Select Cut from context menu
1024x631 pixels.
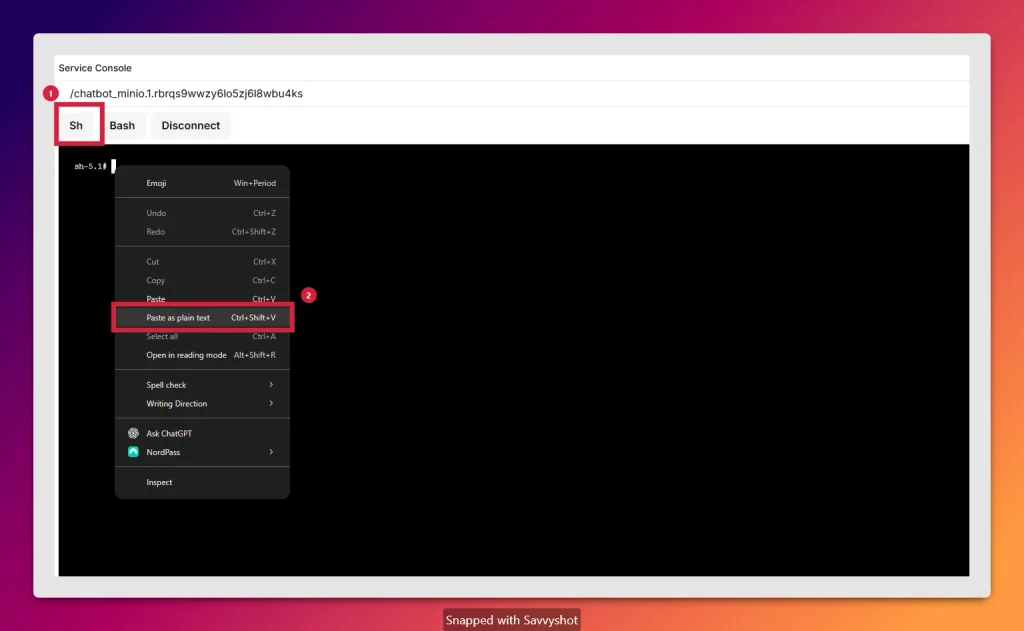point(202,261)
